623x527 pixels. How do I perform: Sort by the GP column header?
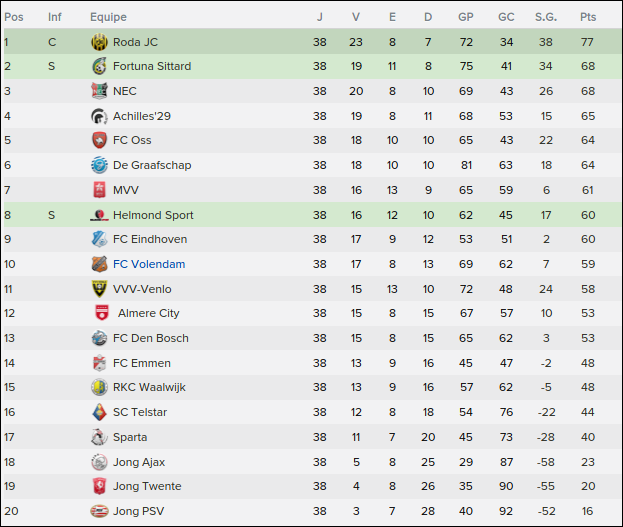(x=466, y=17)
